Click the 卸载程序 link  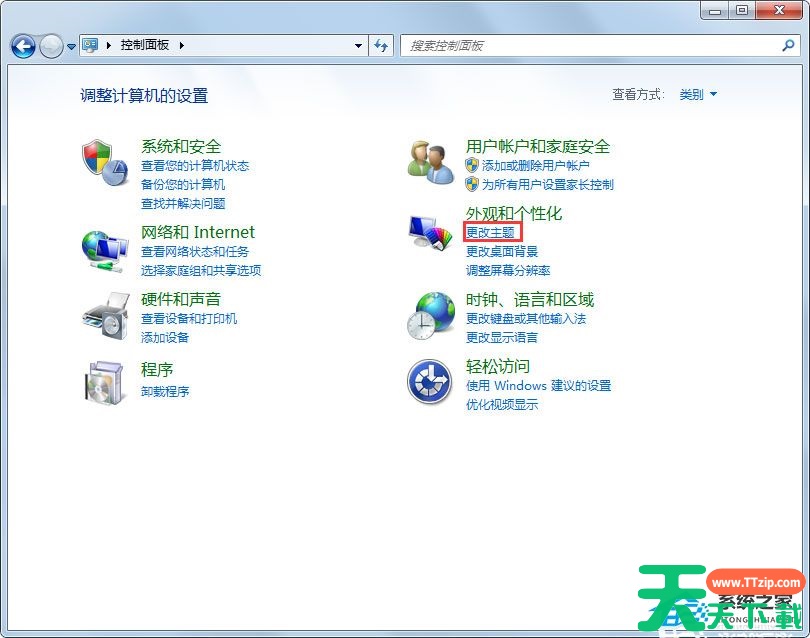[x=165, y=391]
